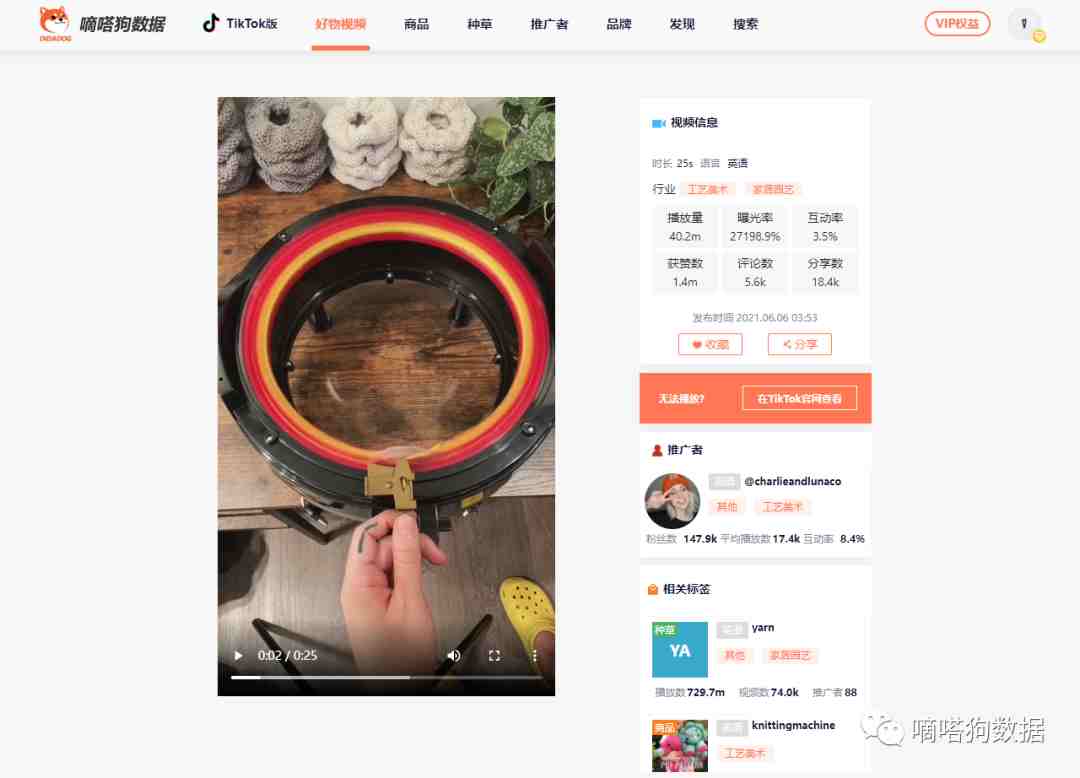Switch to the 推广者 tab
The height and width of the screenshot is (778, 1080).
[549, 24]
